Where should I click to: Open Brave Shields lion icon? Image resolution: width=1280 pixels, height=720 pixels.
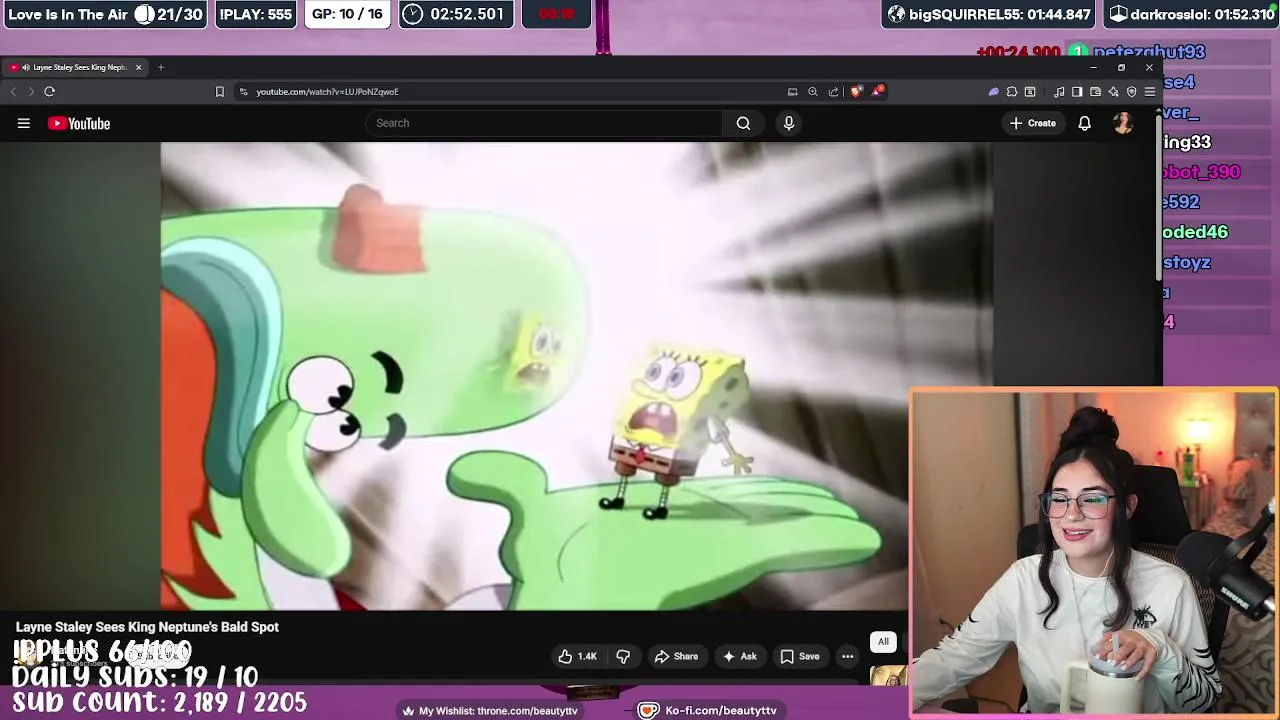tap(856, 91)
